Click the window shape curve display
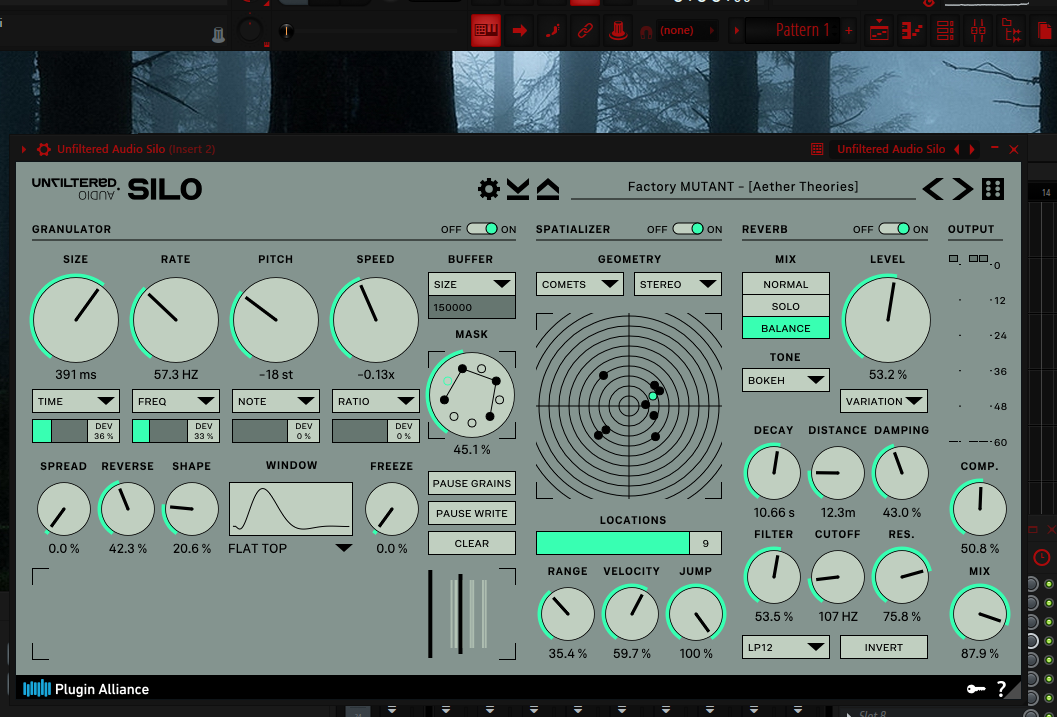The height and width of the screenshot is (717, 1057). tap(291, 509)
